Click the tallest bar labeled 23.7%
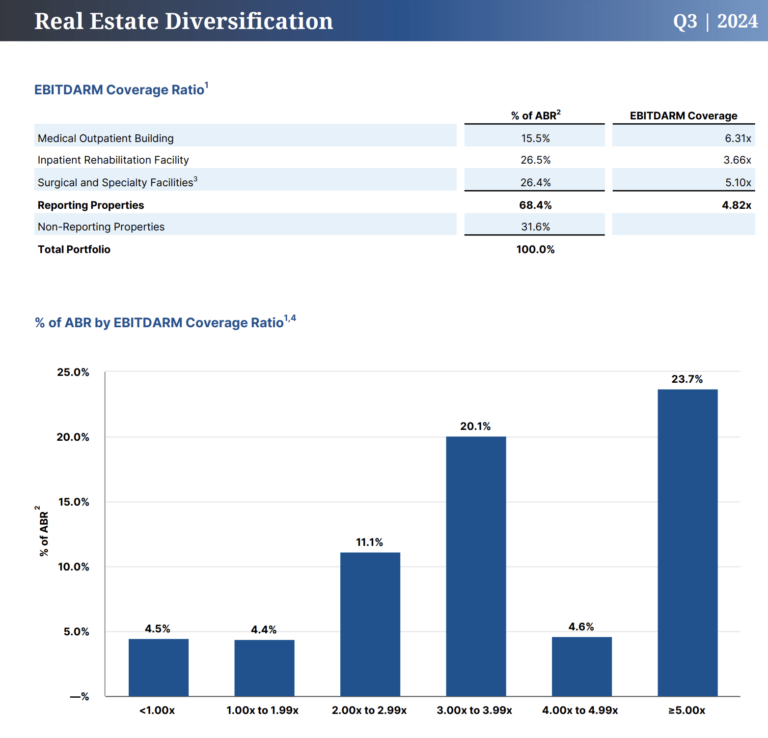 pos(687,540)
